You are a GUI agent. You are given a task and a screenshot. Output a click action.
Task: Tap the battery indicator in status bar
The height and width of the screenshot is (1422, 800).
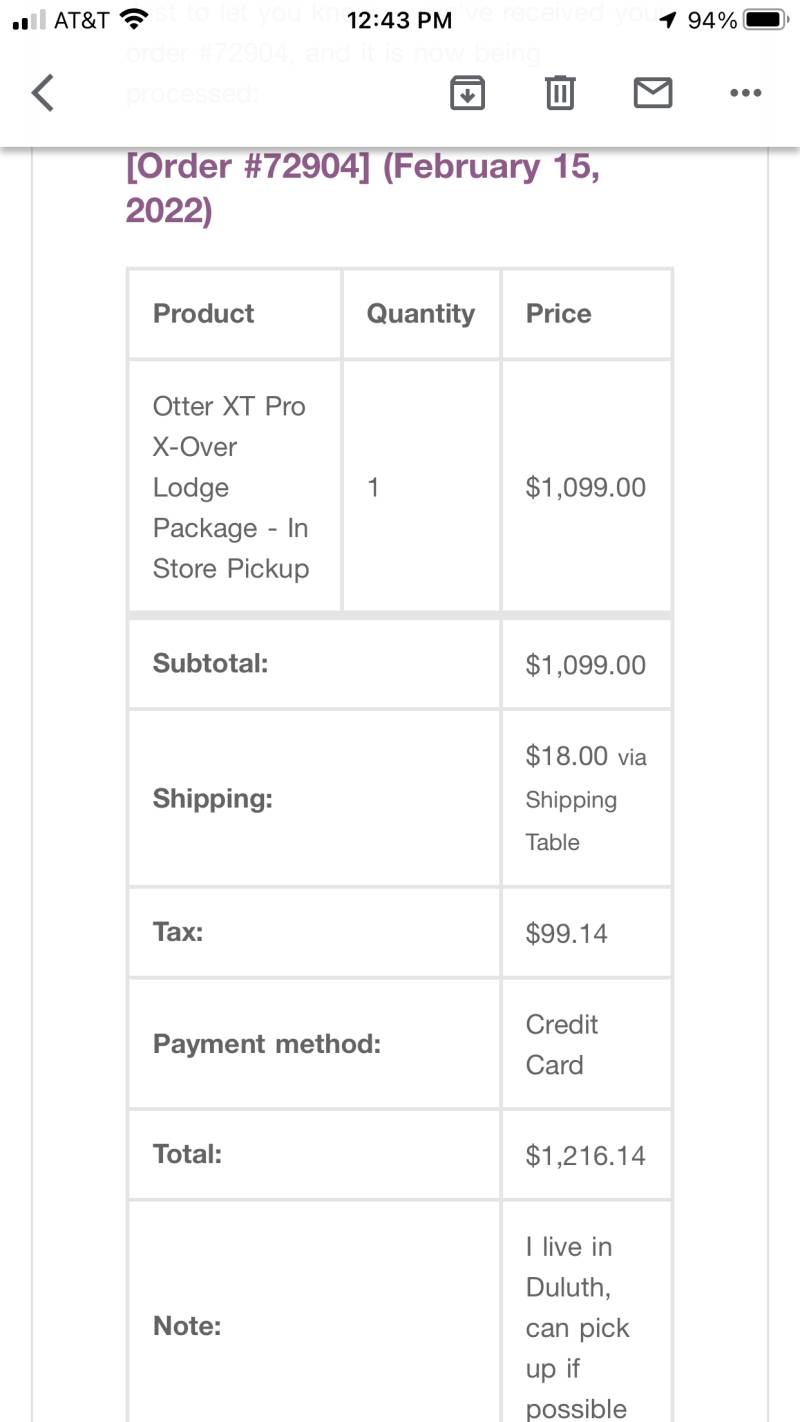(768, 20)
